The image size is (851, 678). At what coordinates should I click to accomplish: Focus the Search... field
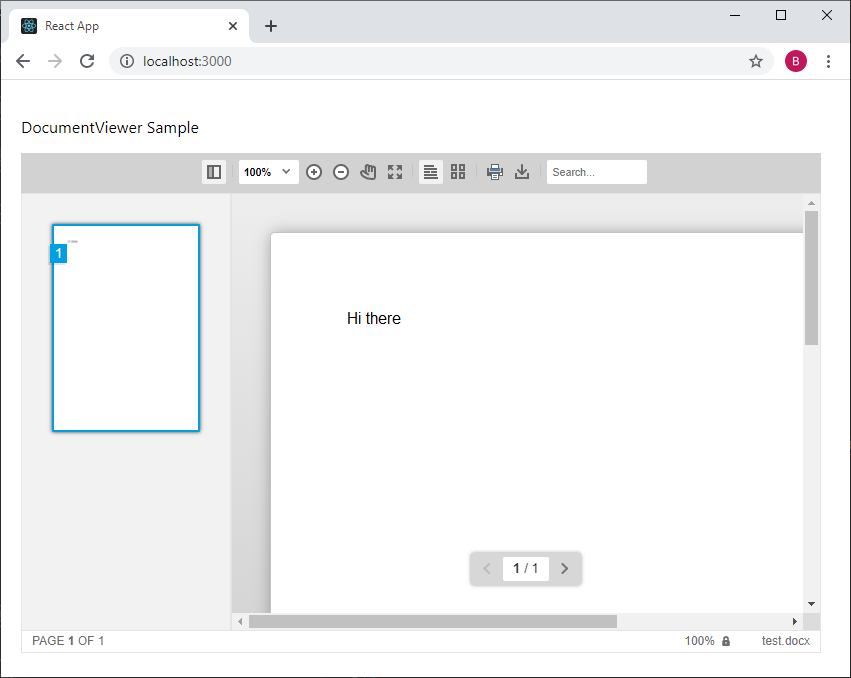[596, 172]
